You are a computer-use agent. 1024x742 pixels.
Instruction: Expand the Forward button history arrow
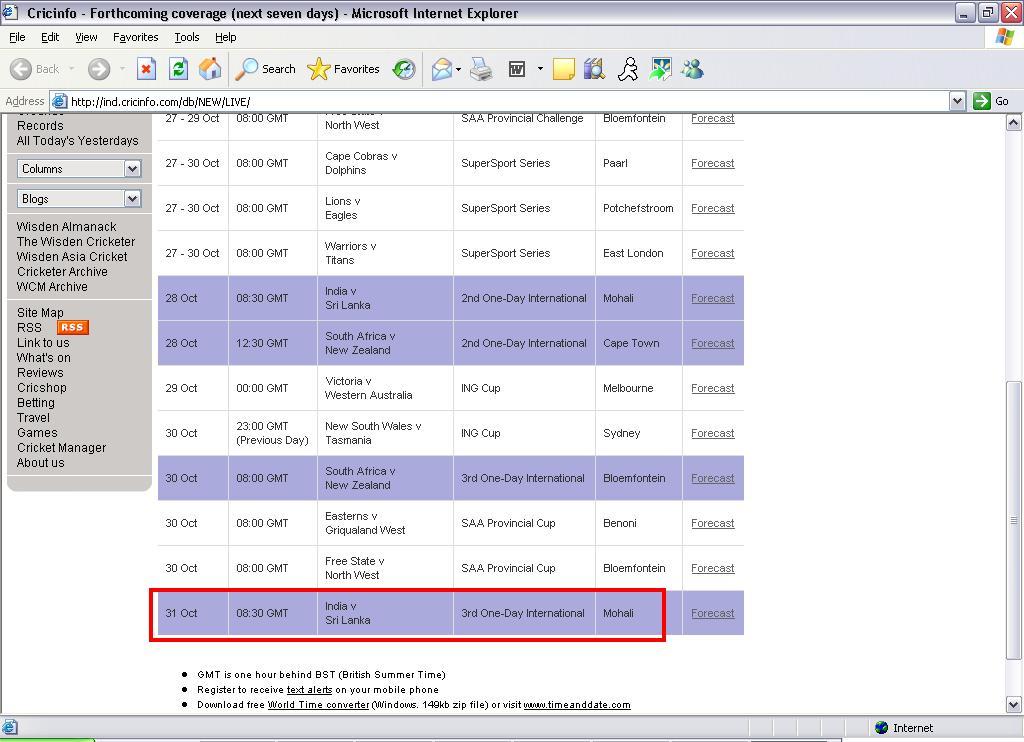pos(122,69)
